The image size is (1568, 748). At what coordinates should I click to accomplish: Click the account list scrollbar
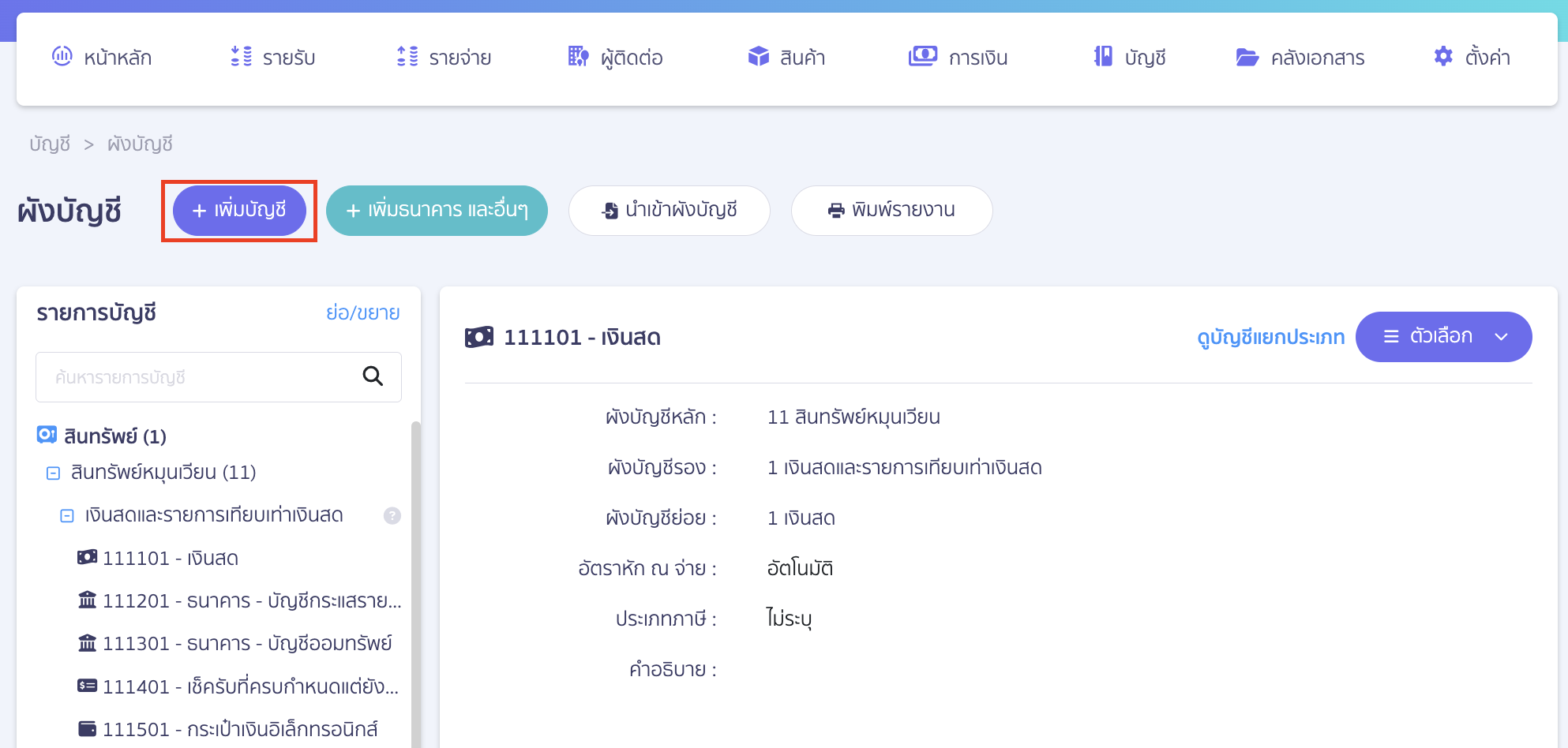click(416, 584)
